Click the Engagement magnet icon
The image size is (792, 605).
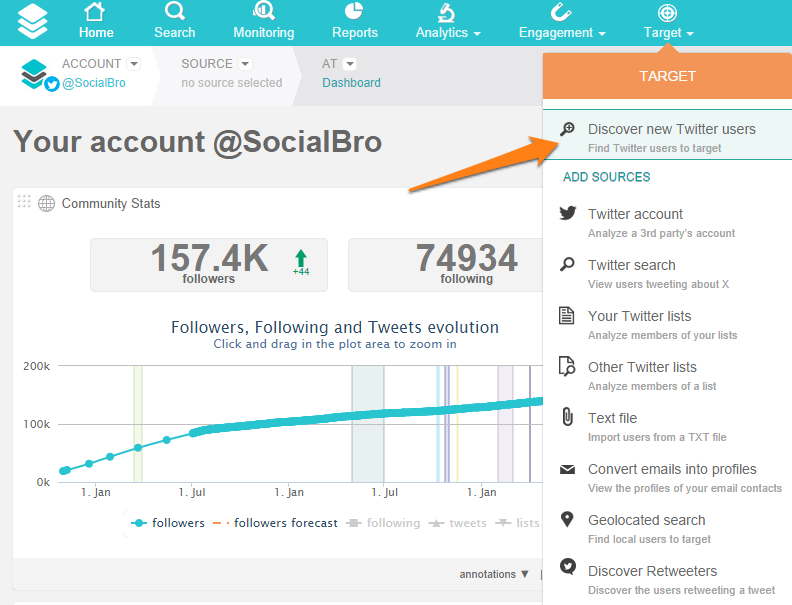coord(561,12)
